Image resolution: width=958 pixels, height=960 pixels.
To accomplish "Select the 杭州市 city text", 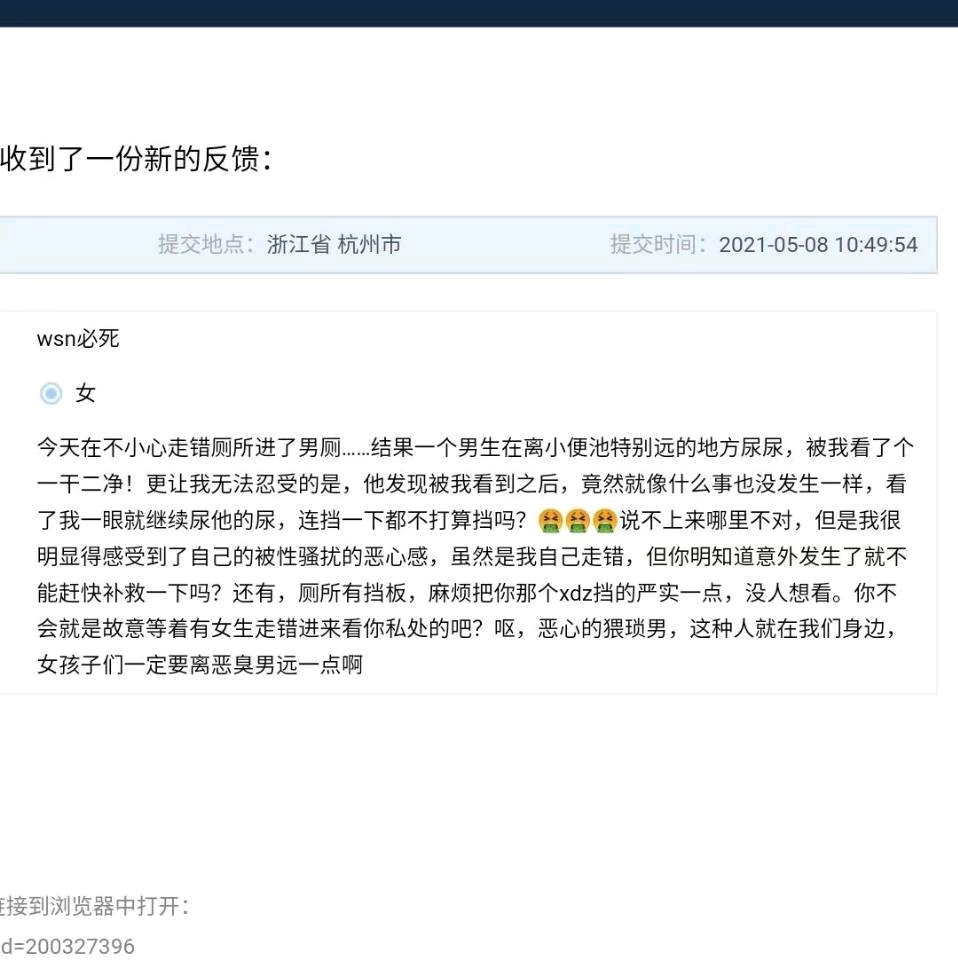I will click(369, 244).
